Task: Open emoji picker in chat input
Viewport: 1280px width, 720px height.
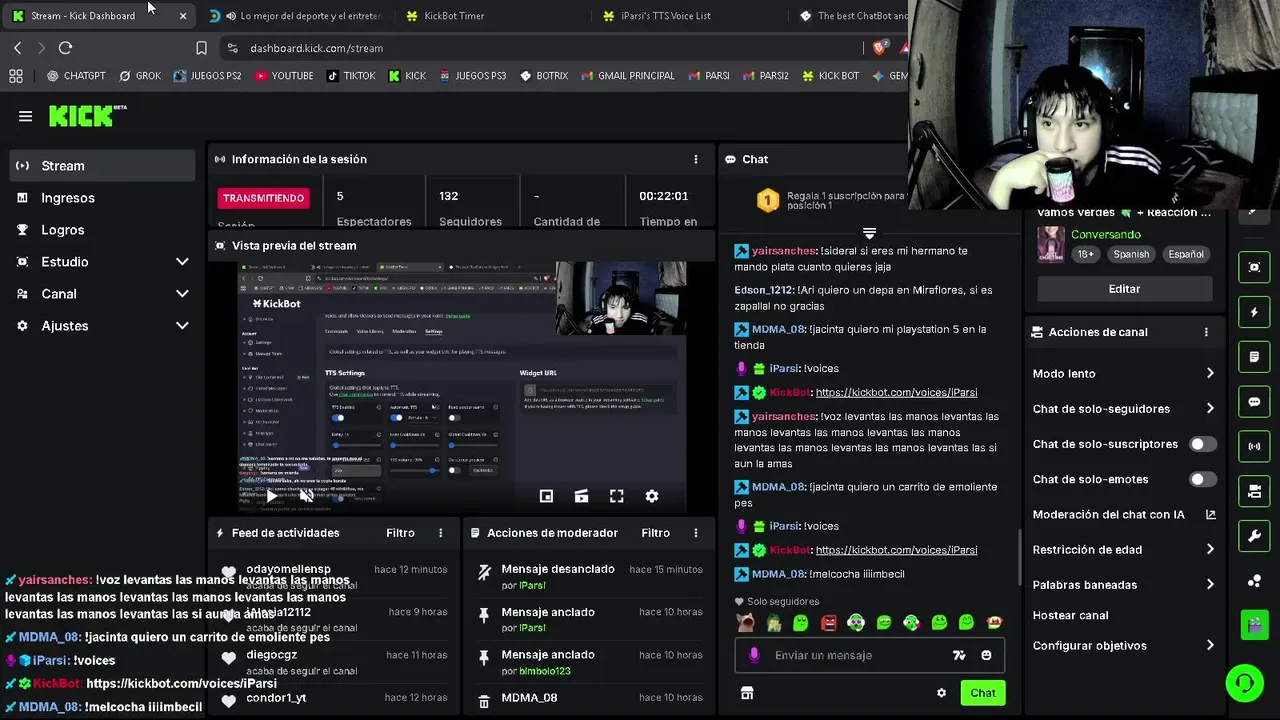Action: click(x=986, y=655)
